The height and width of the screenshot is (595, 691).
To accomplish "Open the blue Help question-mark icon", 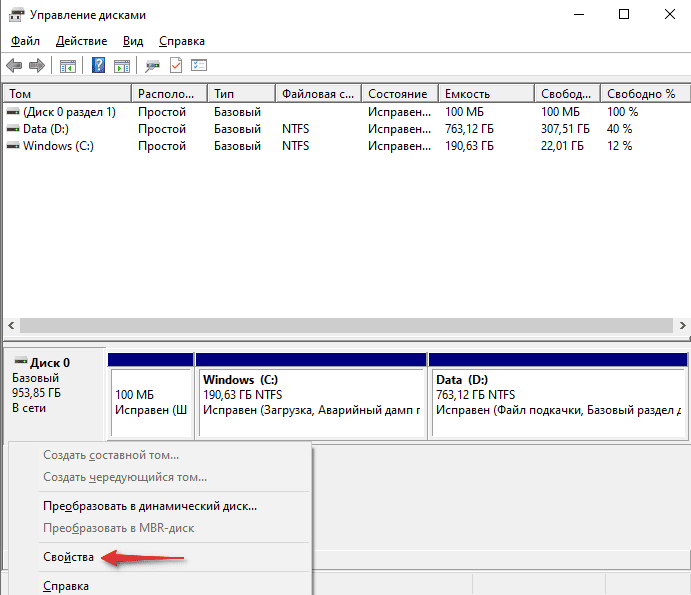I will pyautogui.click(x=98, y=66).
